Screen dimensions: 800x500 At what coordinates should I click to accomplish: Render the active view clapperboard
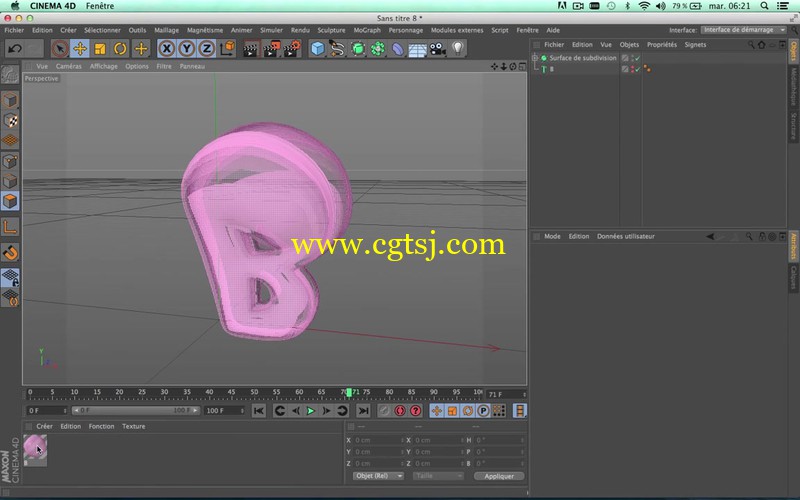(x=250, y=49)
